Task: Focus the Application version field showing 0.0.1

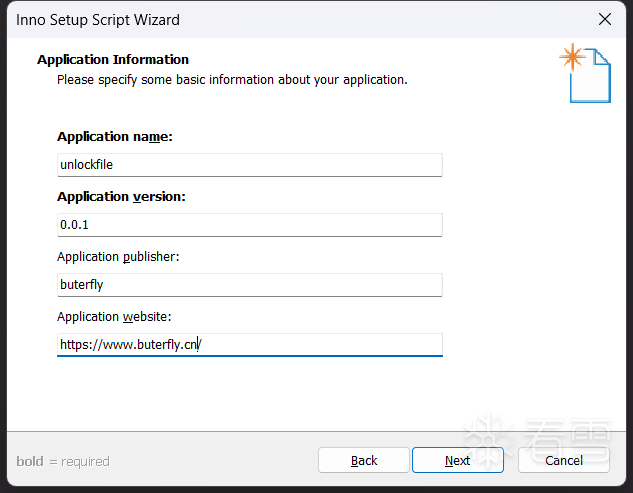Action: click(249, 225)
